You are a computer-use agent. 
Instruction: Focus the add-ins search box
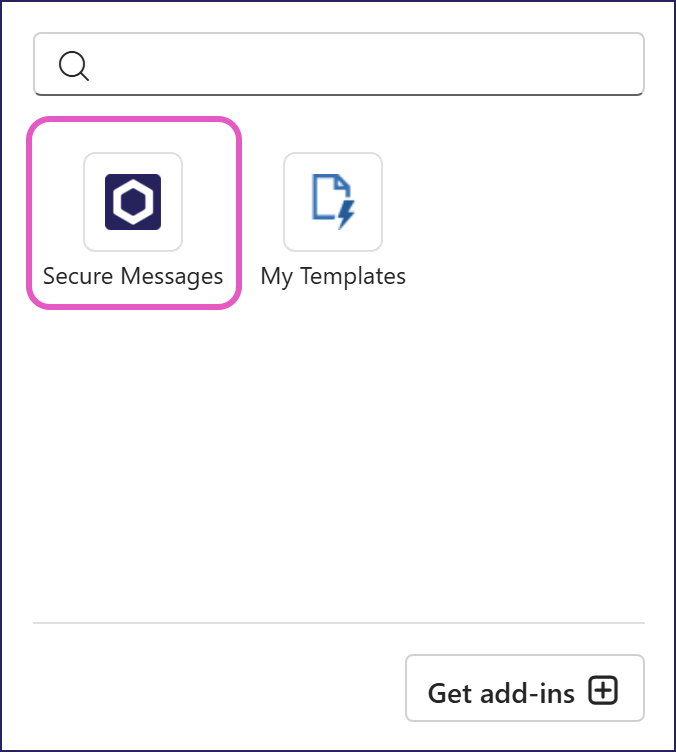(338, 65)
